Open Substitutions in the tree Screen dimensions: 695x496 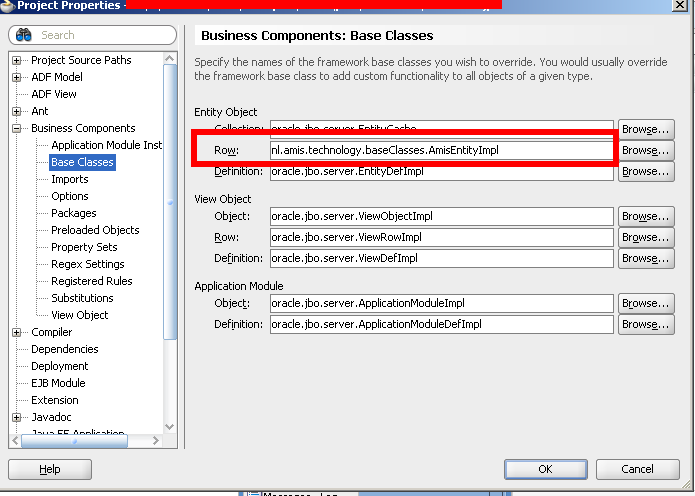pyautogui.click(x=82, y=298)
